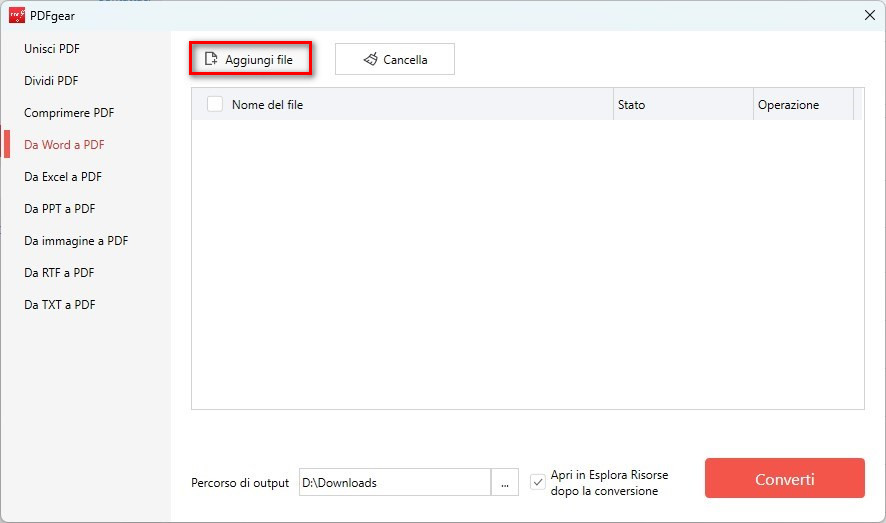Click the Cancella button
This screenshot has width=886, height=523.
[394, 59]
